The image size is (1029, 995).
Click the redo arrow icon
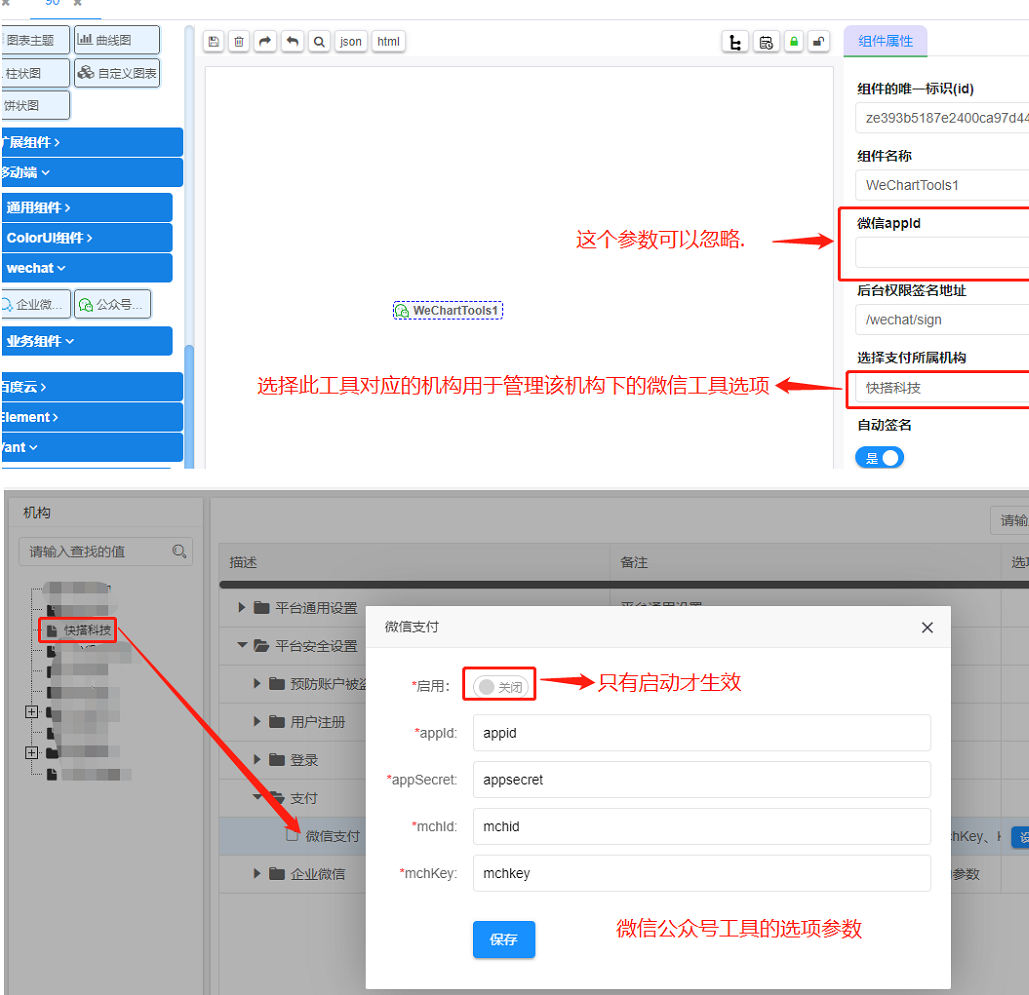tap(265, 41)
